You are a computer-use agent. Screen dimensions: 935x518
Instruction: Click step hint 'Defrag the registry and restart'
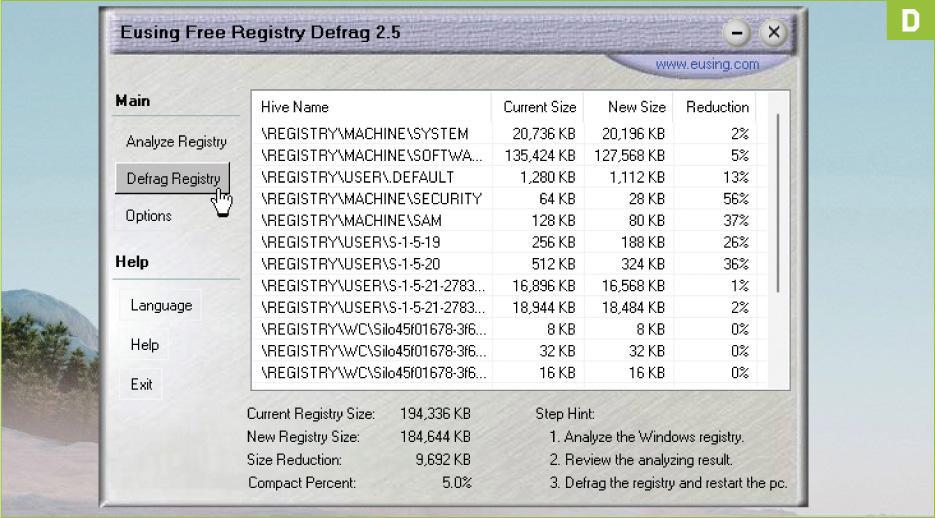pyautogui.click(x=668, y=483)
